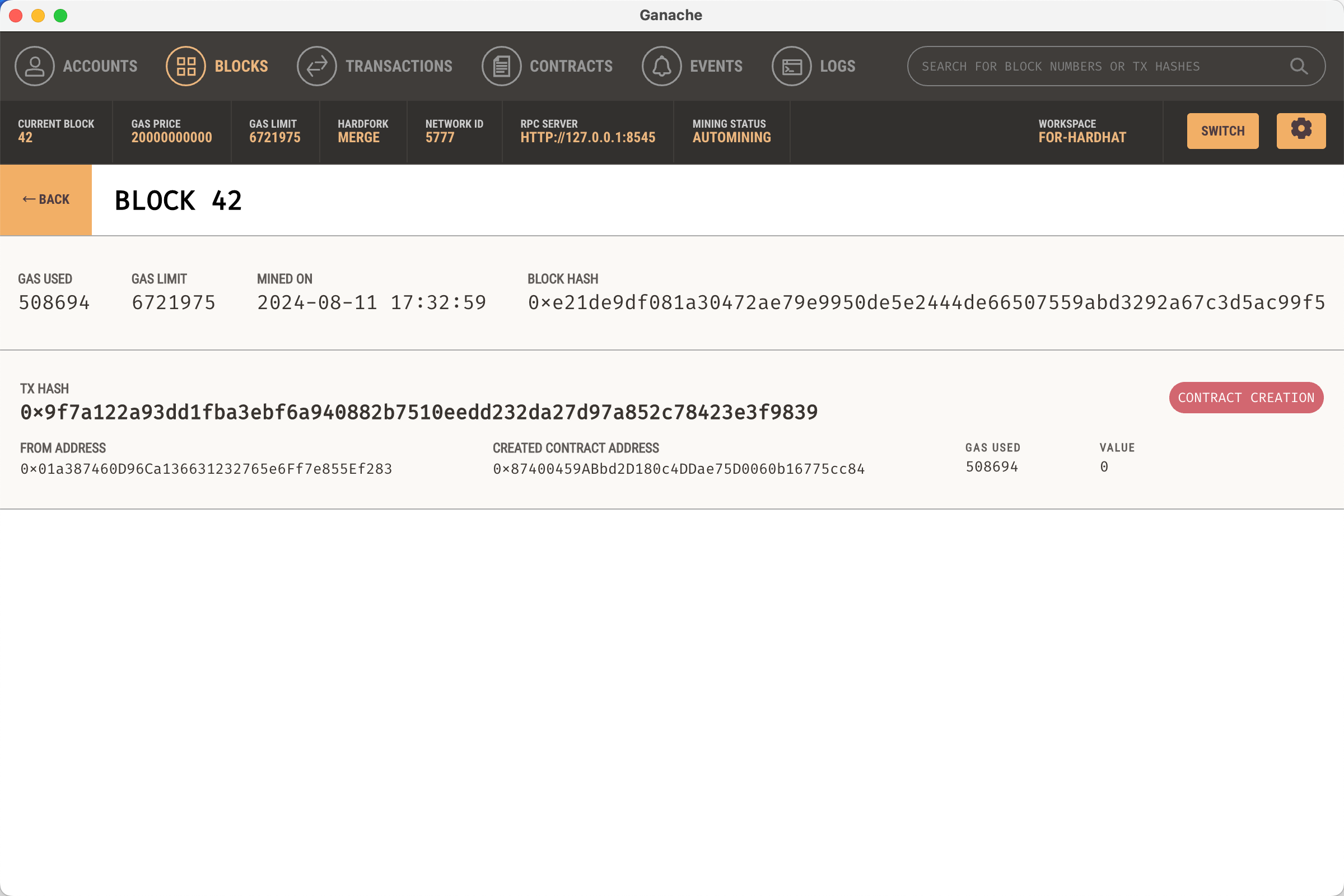
Task: Click the created contract address 0x87400459...
Action: click(679, 469)
